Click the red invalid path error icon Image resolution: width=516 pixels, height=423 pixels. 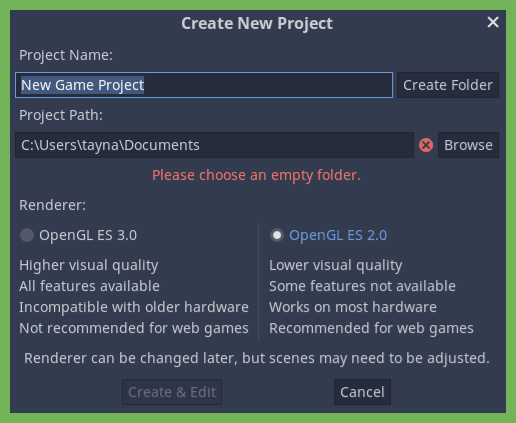(x=426, y=145)
